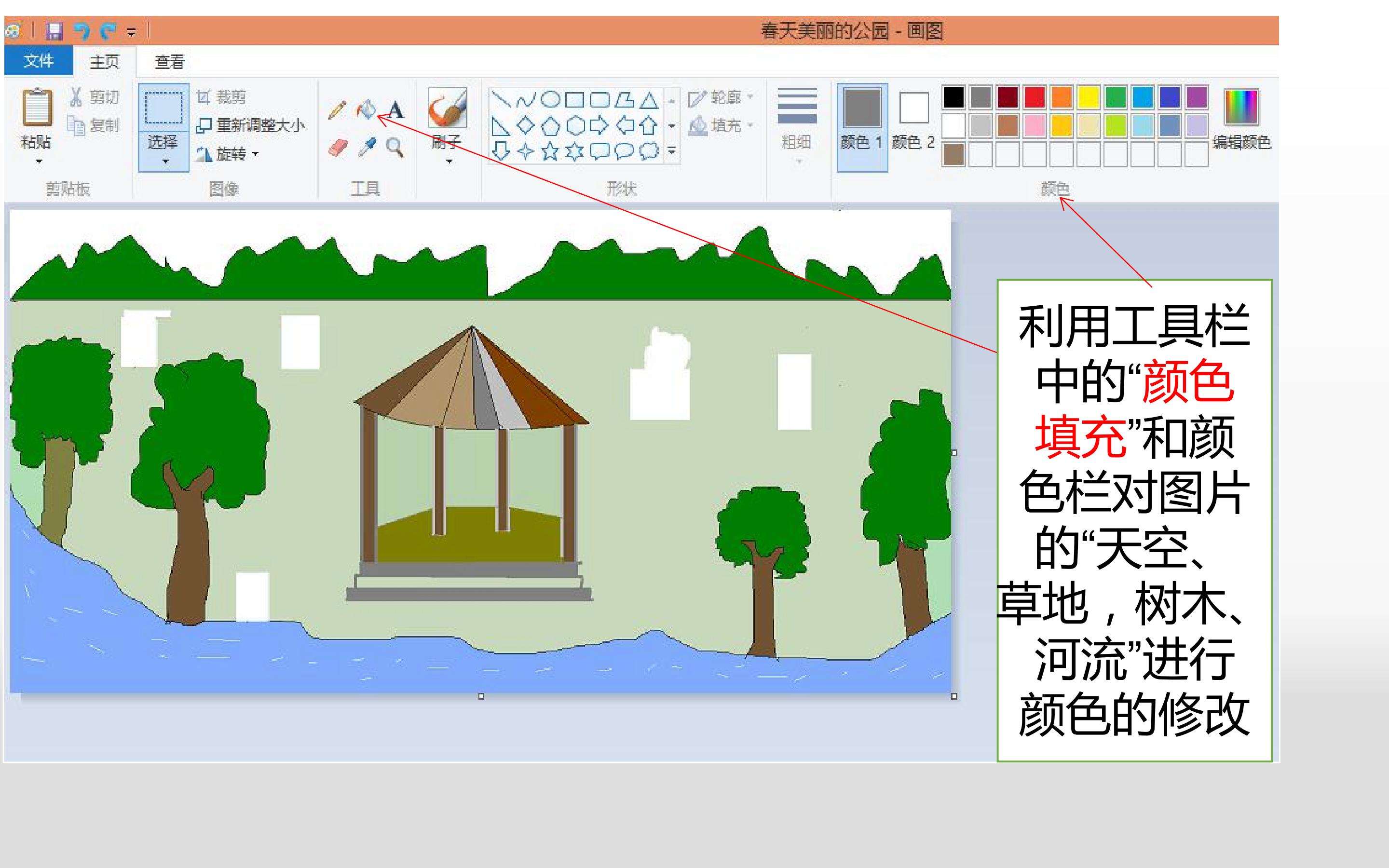Click the Cut (剪切) button
This screenshot has height=868, width=1389.
94,96
